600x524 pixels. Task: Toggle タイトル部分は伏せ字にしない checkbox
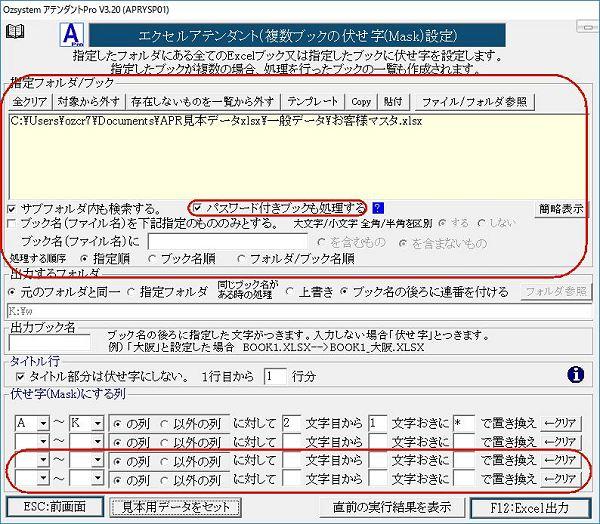[21, 377]
